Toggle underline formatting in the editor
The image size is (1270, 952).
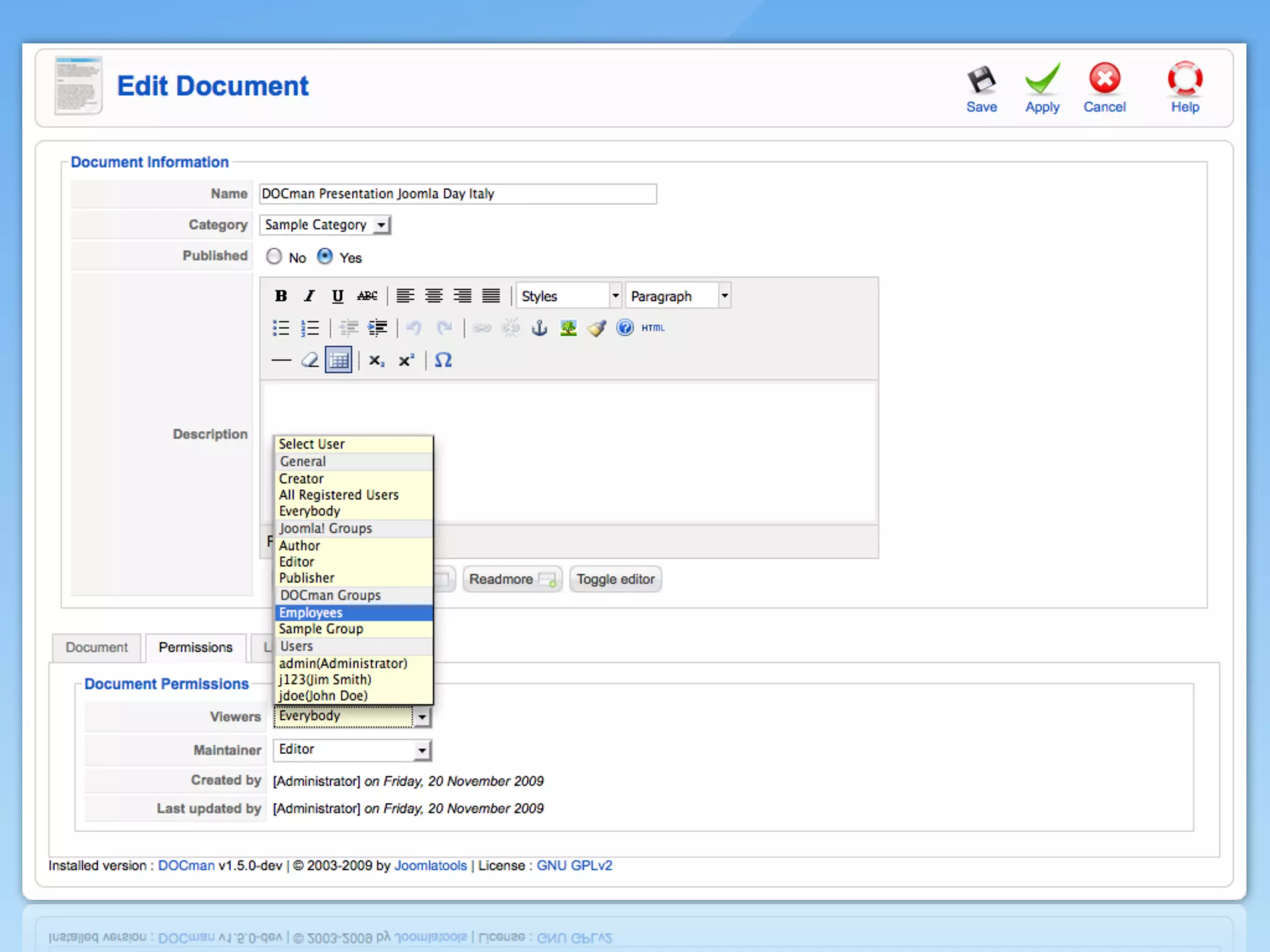(337, 296)
